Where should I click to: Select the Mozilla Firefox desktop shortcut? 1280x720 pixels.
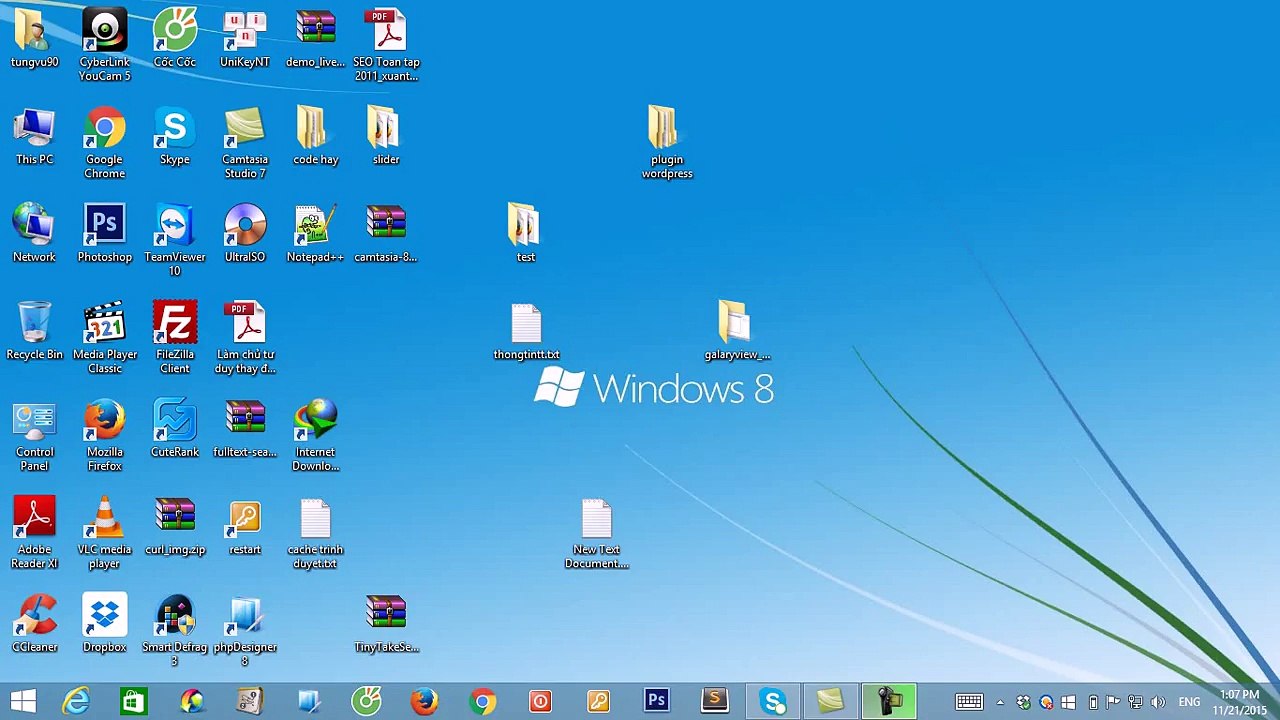105,436
